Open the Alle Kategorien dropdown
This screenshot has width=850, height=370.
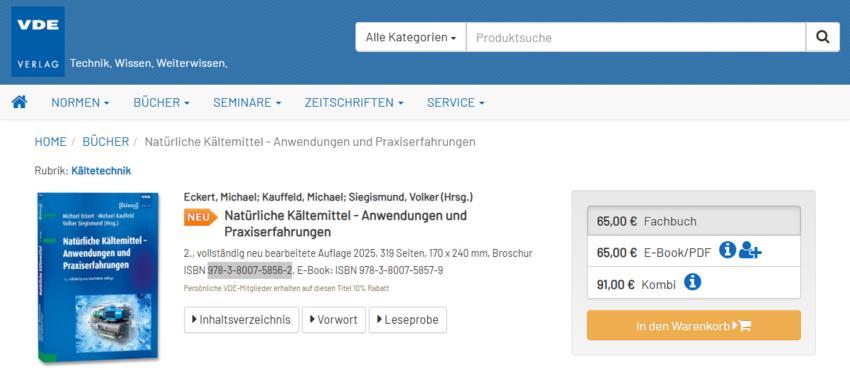410,37
